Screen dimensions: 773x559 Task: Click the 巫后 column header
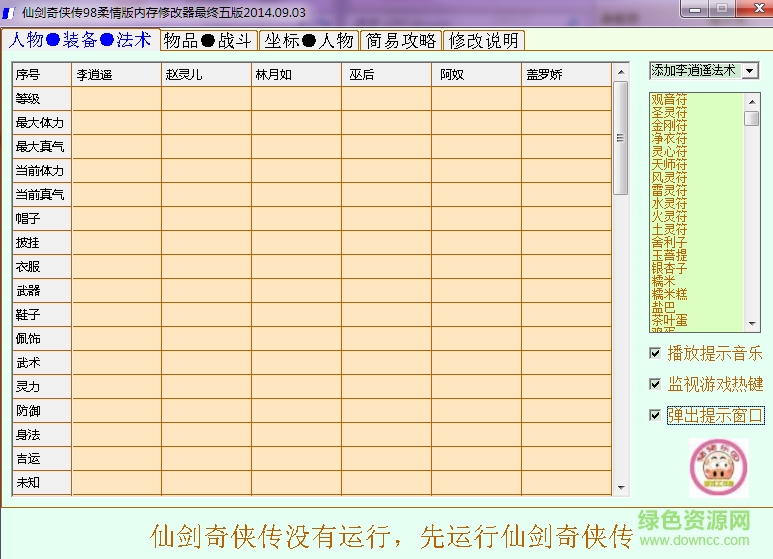386,74
